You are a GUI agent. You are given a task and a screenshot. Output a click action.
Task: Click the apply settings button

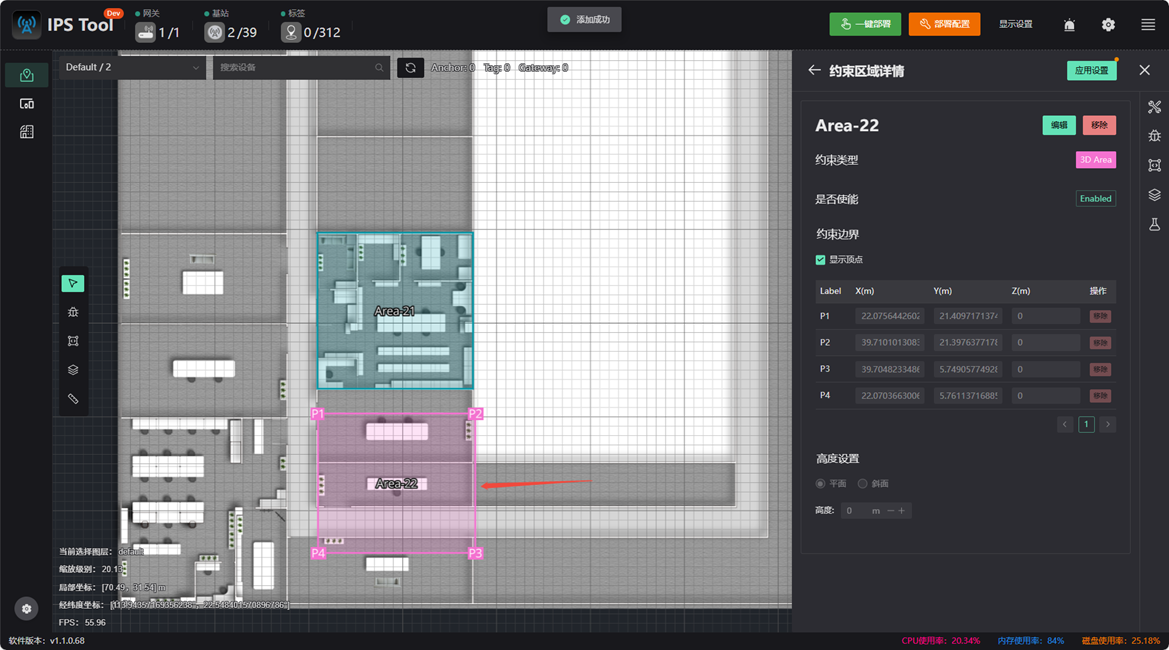1091,70
